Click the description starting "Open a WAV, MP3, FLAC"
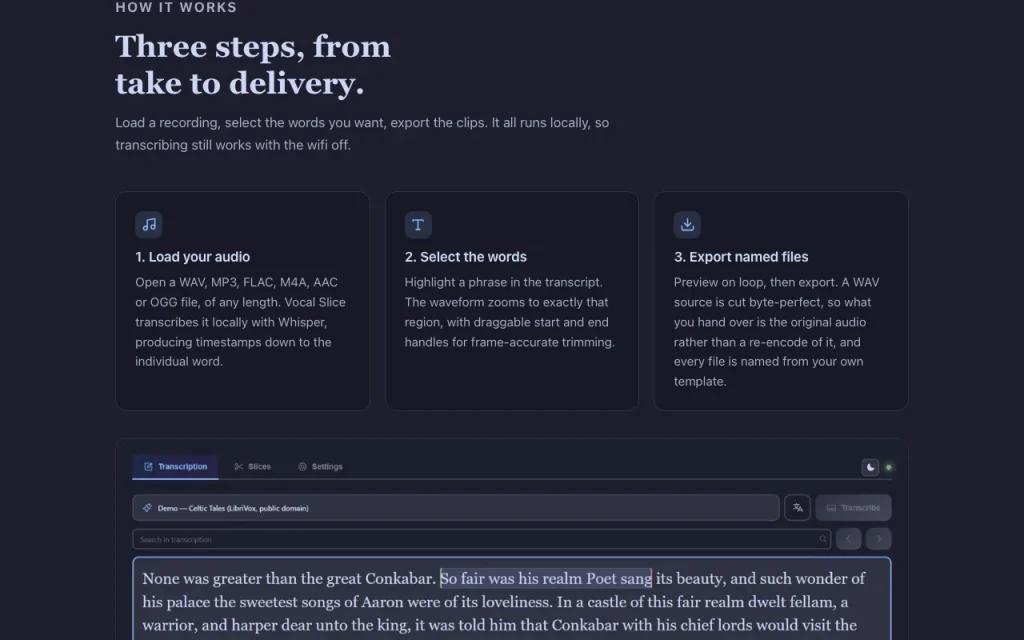1024x640 pixels. (241, 322)
